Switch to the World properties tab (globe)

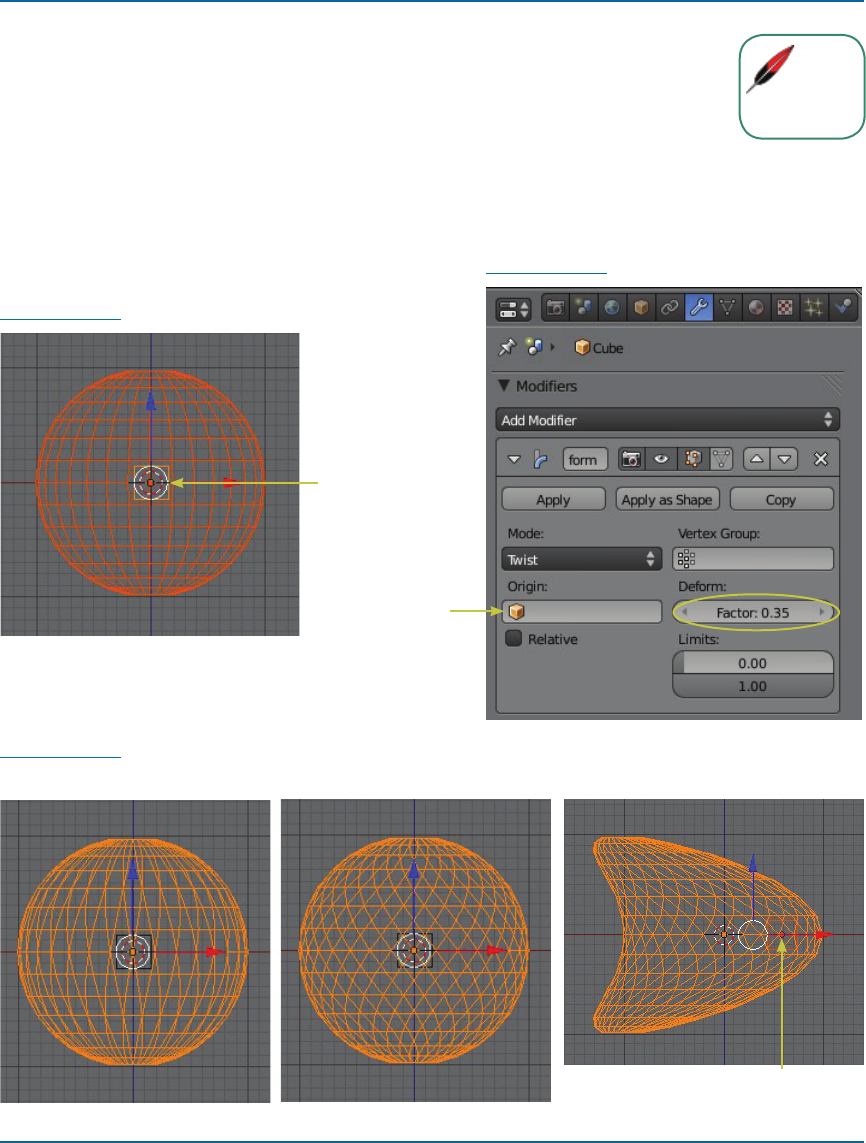612,308
